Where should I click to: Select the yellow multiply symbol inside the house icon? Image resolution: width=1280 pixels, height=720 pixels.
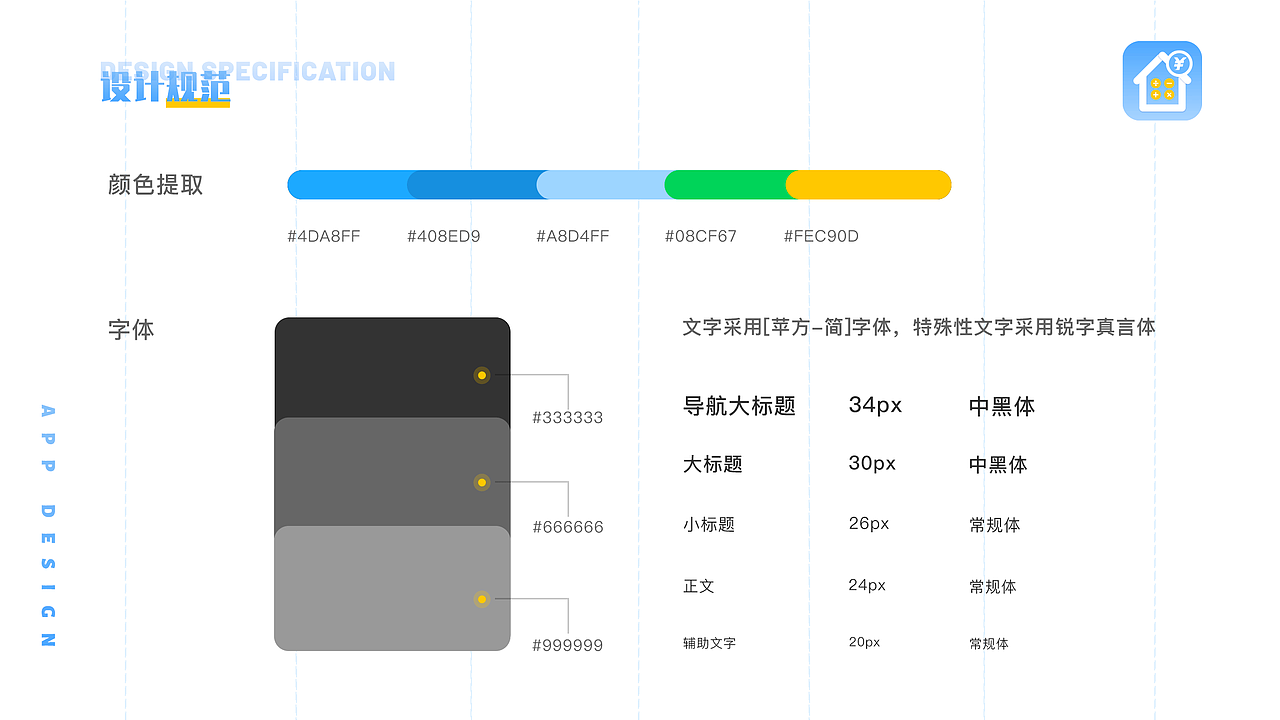tap(1169, 95)
